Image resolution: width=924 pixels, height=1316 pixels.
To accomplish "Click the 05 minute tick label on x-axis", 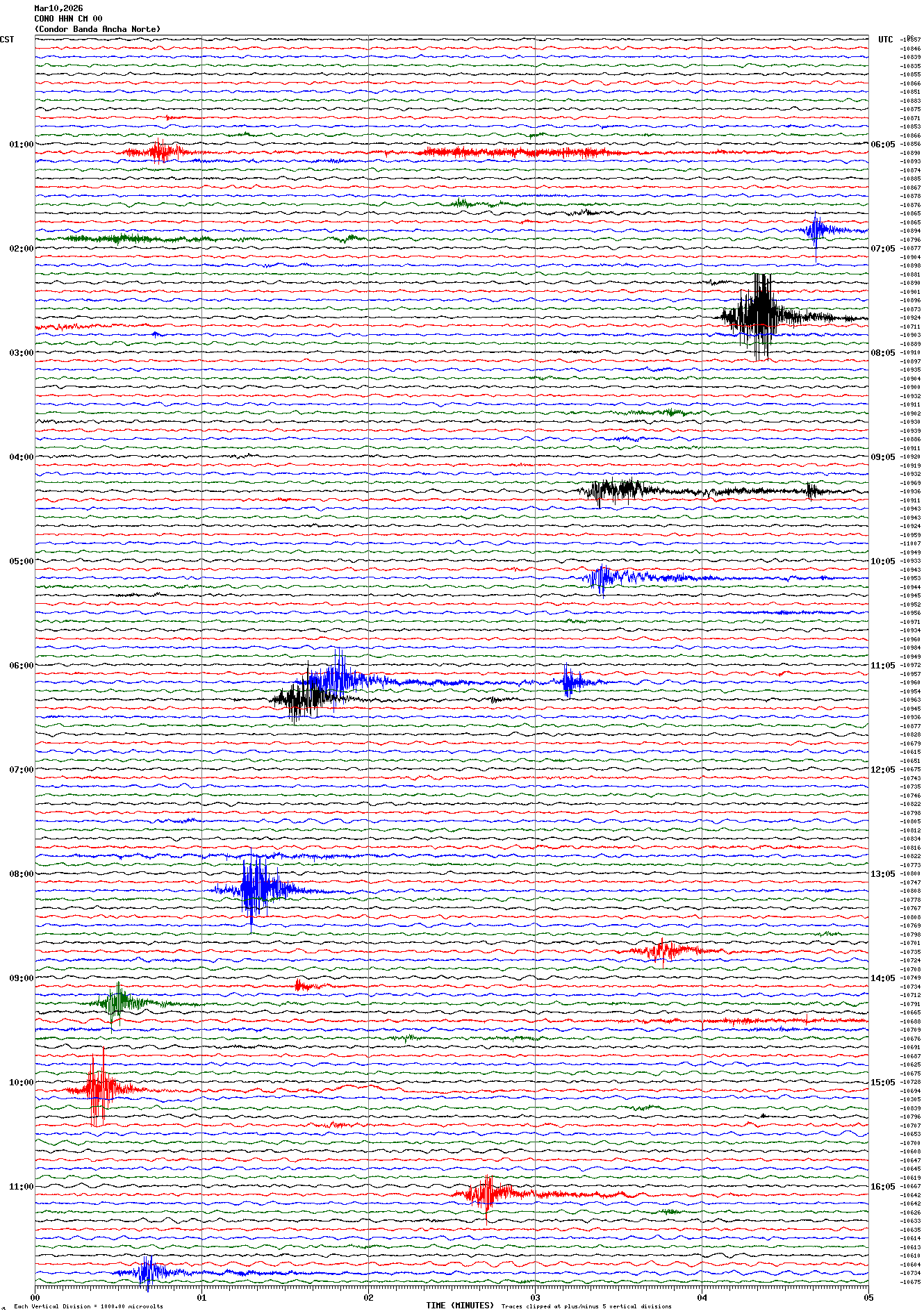I will pyautogui.click(x=868, y=1297).
